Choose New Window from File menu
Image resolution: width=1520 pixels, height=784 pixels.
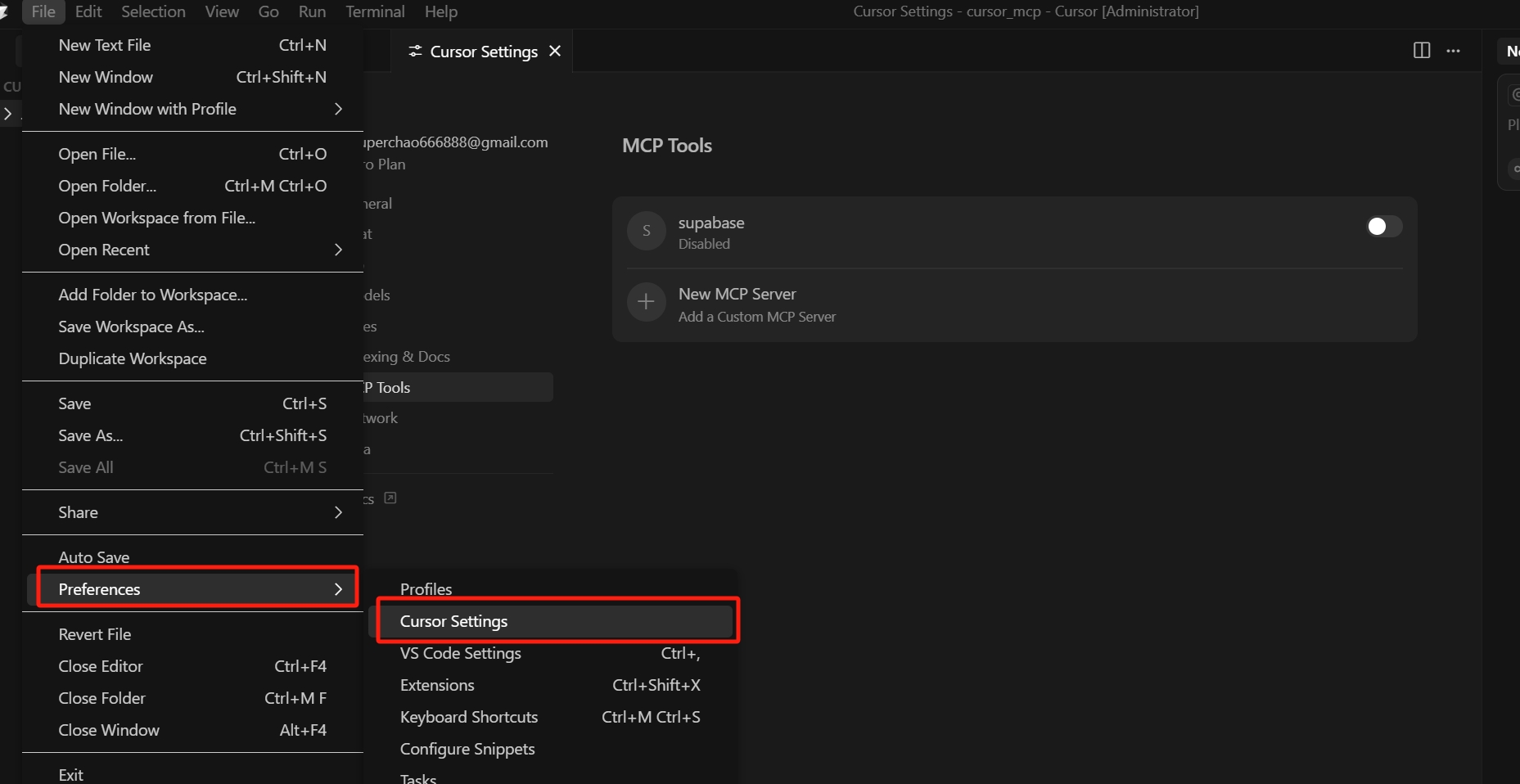pyautogui.click(x=192, y=77)
